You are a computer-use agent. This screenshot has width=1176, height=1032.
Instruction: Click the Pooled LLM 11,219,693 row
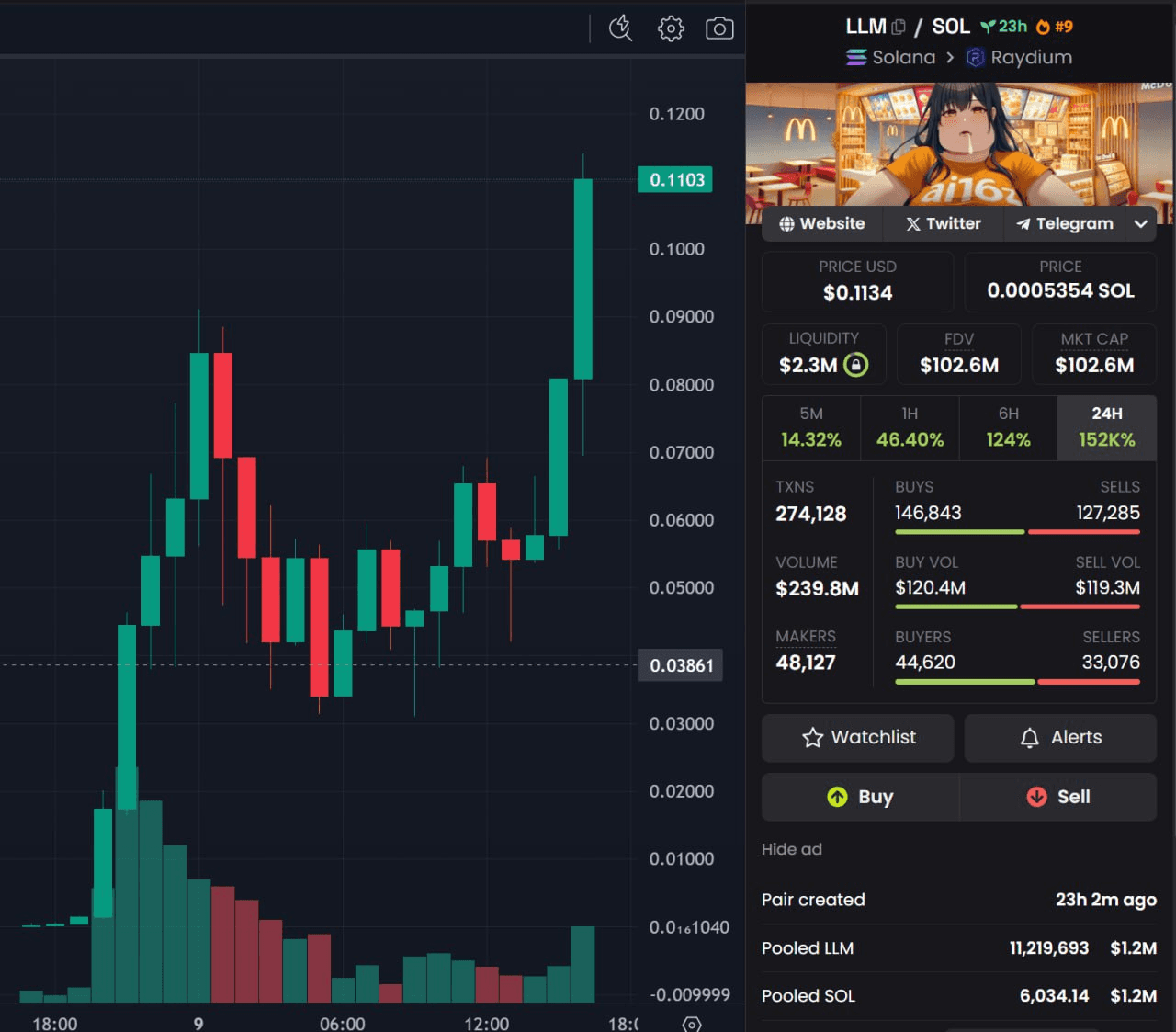pyautogui.click(x=958, y=947)
